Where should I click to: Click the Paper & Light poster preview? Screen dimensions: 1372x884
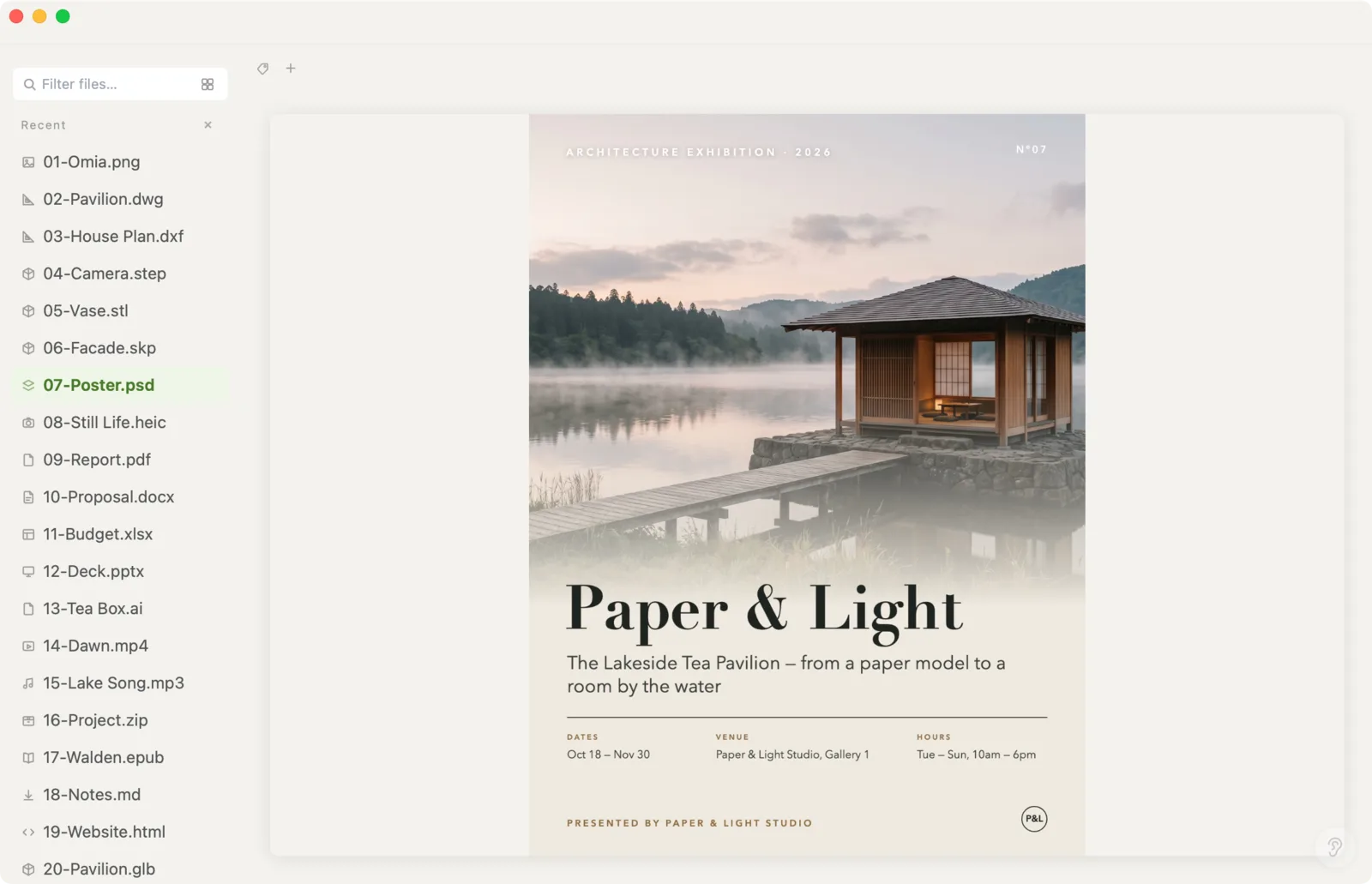point(807,484)
